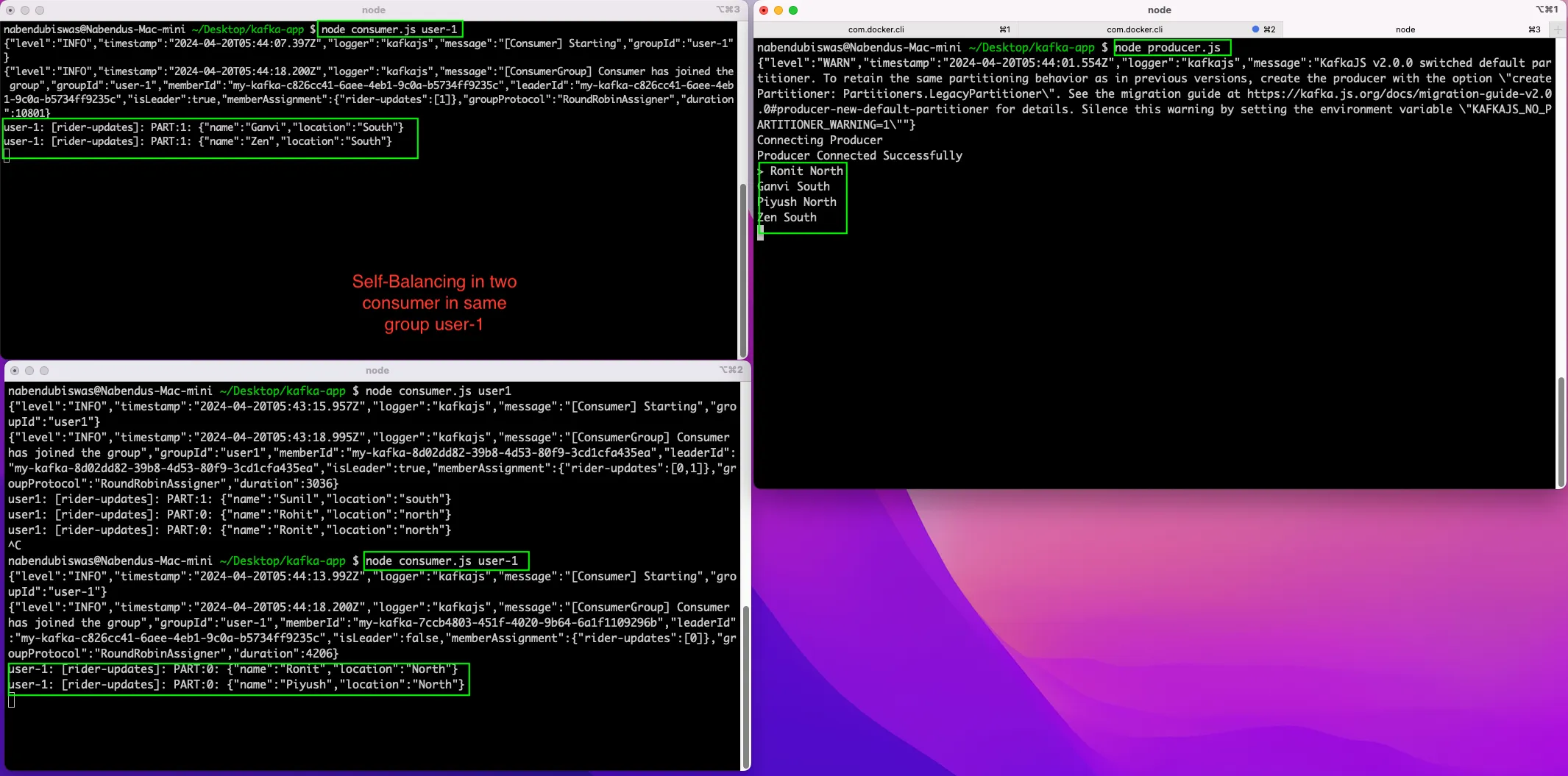Click the user1 PART:0 message for Rohit
This screenshot has height=776, width=1568.
pos(230,515)
